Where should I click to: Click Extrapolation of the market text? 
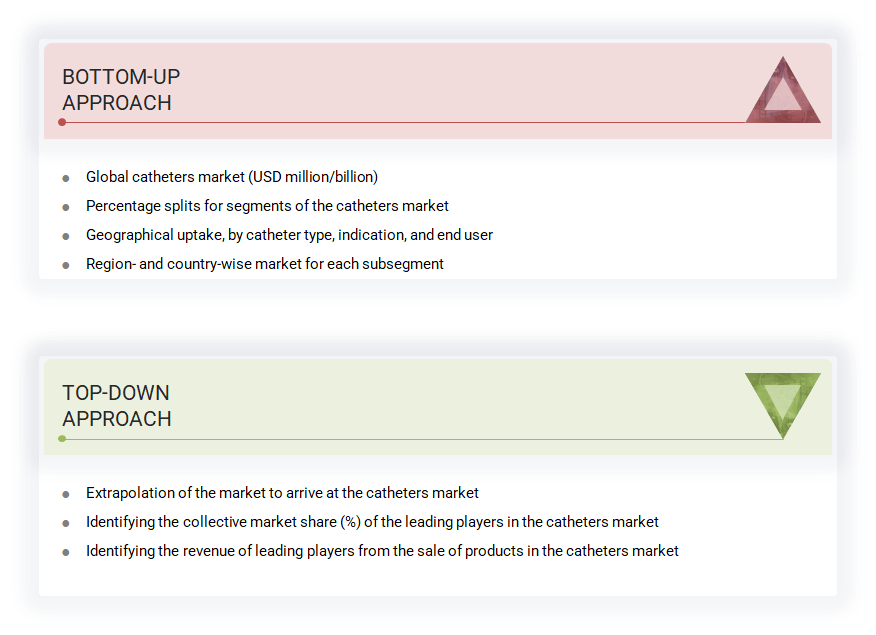pyautogui.click(x=282, y=493)
